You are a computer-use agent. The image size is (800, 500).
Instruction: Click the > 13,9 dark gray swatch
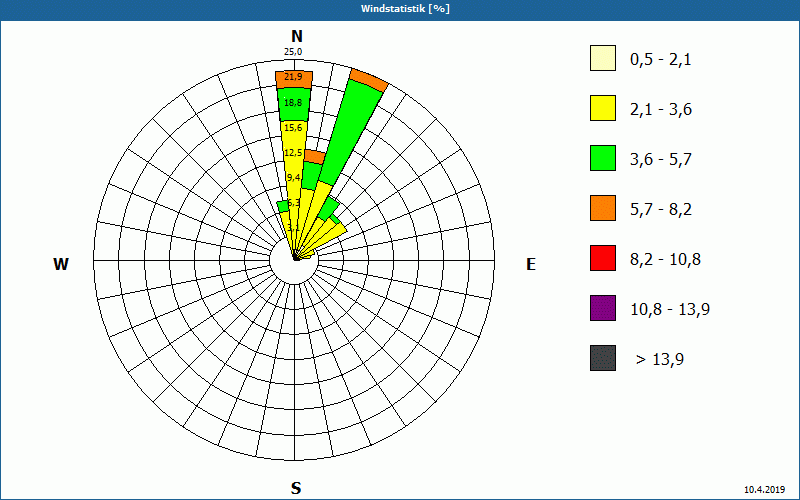tap(603, 358)
